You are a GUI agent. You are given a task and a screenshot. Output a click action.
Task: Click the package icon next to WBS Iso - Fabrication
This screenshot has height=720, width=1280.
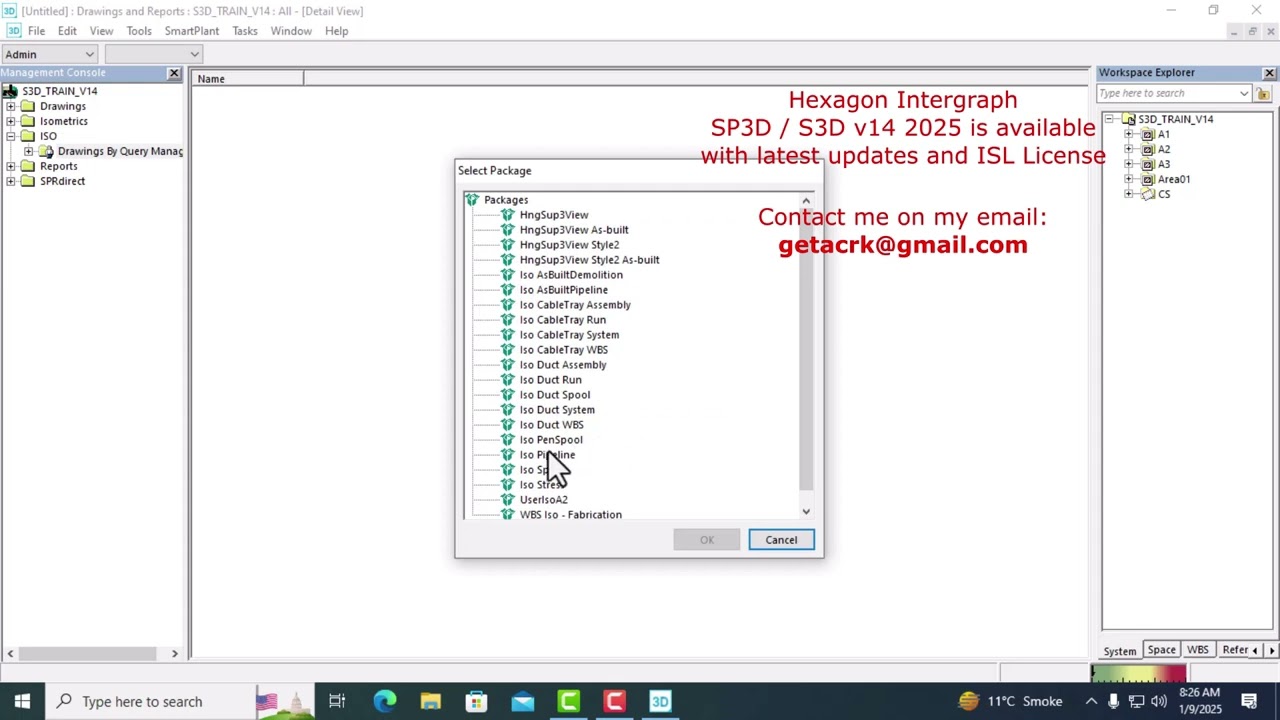pyautogui.click(x=508, y=515)
